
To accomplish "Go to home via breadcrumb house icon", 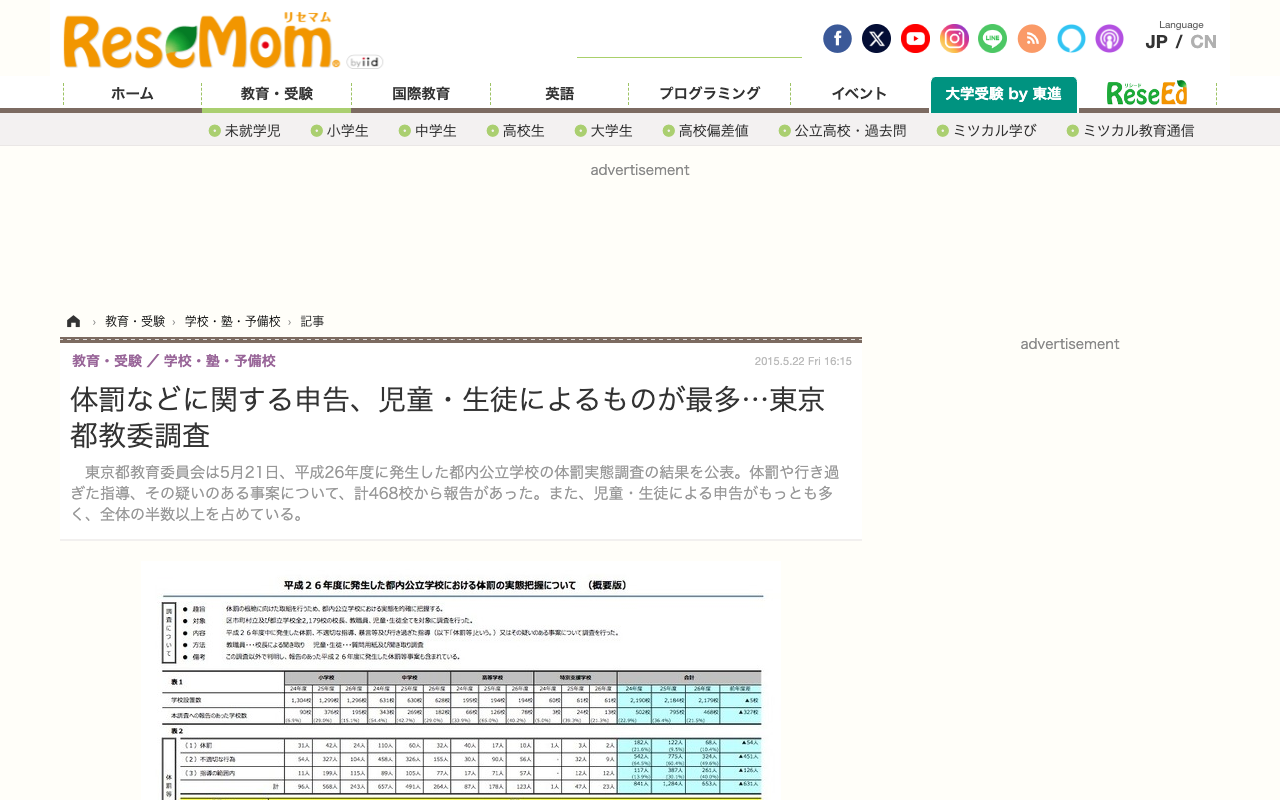I will point(73,321).
